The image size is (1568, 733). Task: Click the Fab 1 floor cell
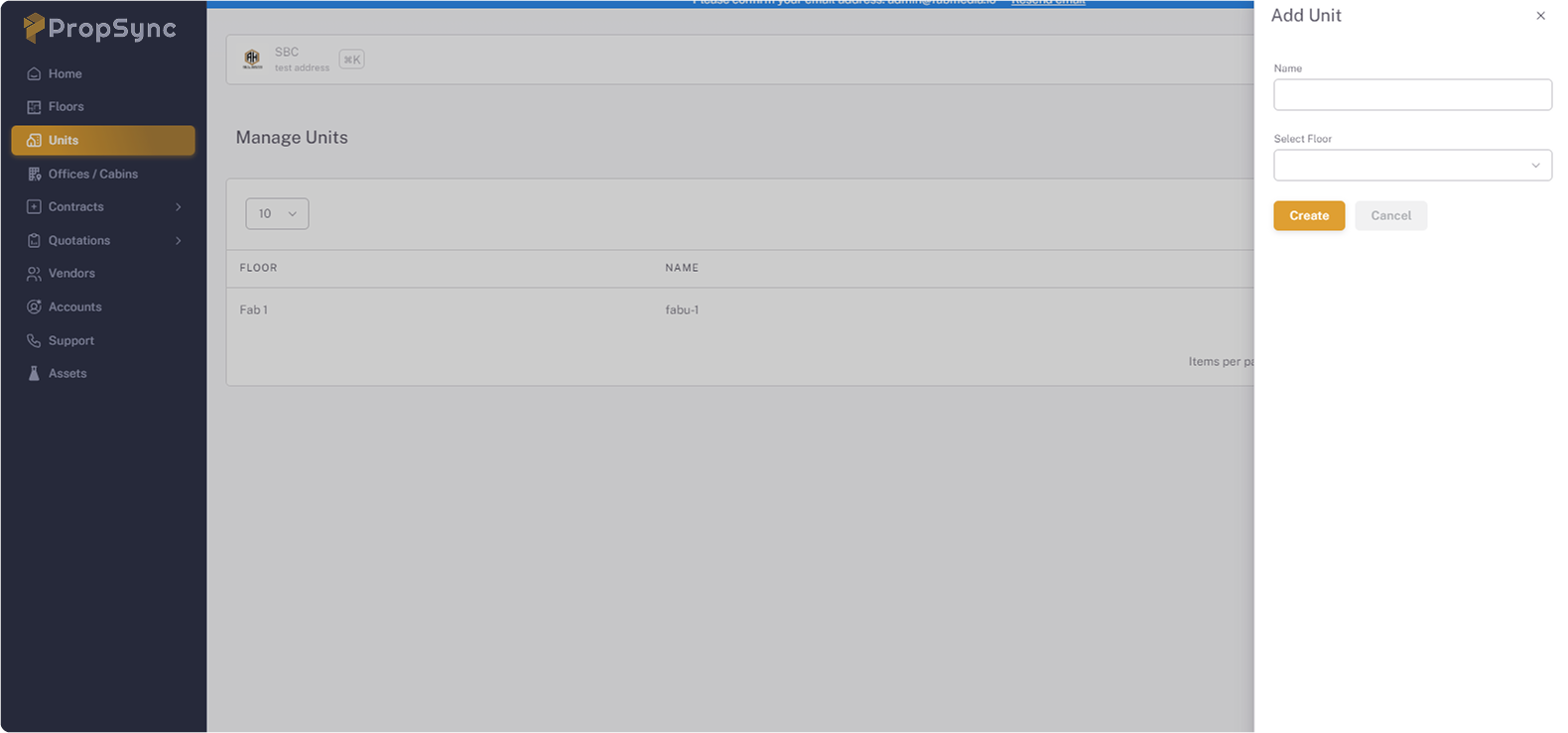click(253, 310)
